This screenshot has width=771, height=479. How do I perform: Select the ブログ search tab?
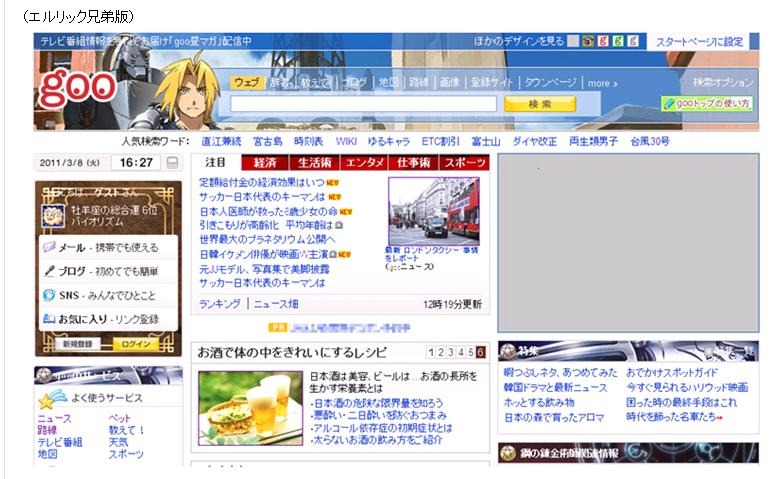pos(355,83)
